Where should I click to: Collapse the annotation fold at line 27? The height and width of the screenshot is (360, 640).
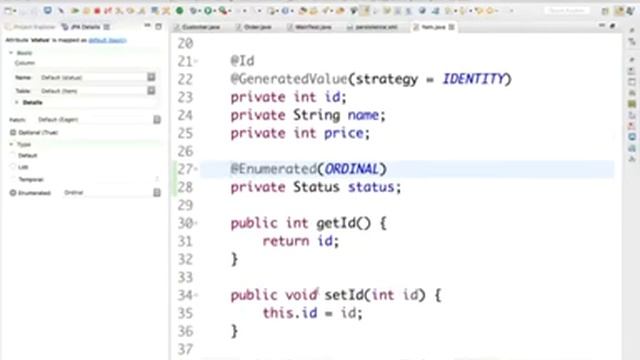[x=196, y=169]
